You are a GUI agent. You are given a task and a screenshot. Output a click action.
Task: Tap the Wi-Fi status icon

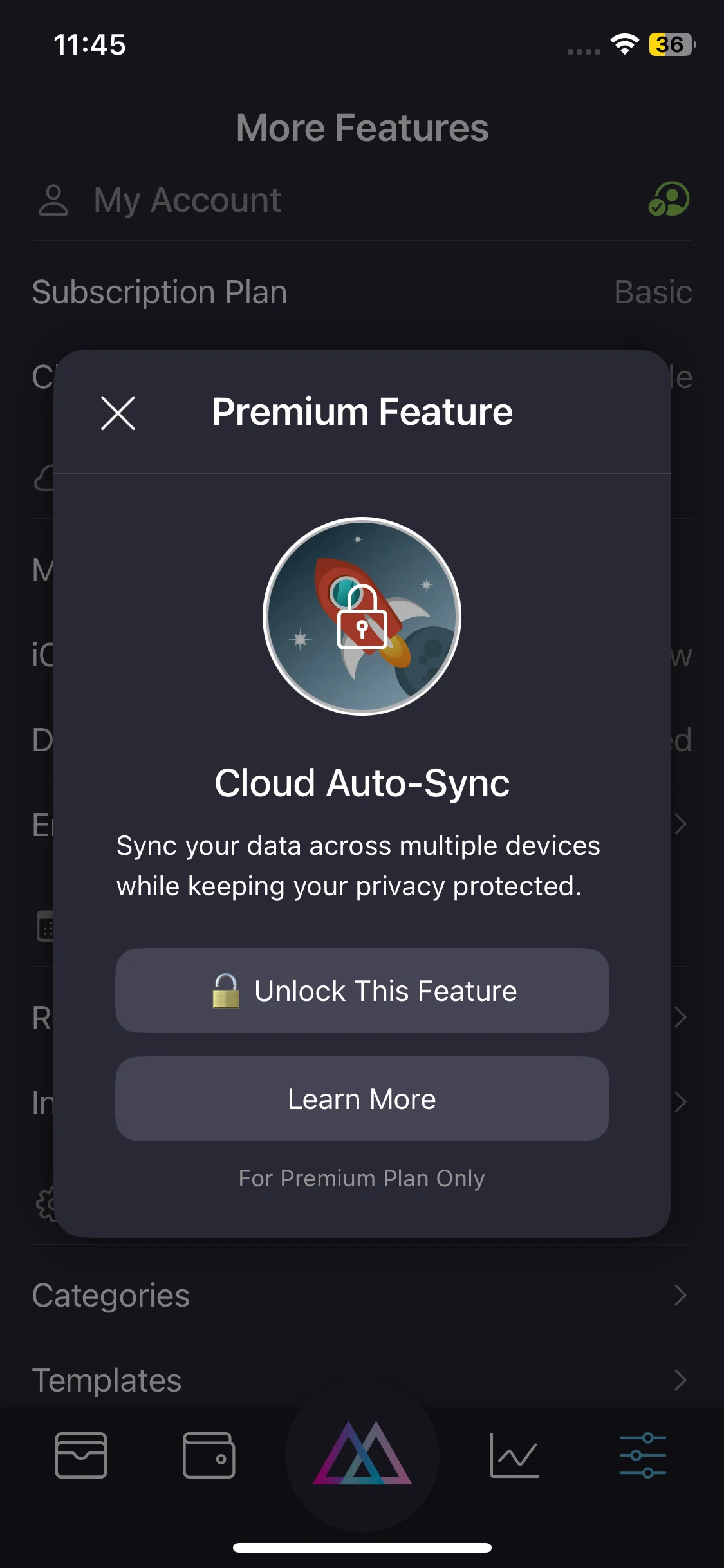[624, 44]
